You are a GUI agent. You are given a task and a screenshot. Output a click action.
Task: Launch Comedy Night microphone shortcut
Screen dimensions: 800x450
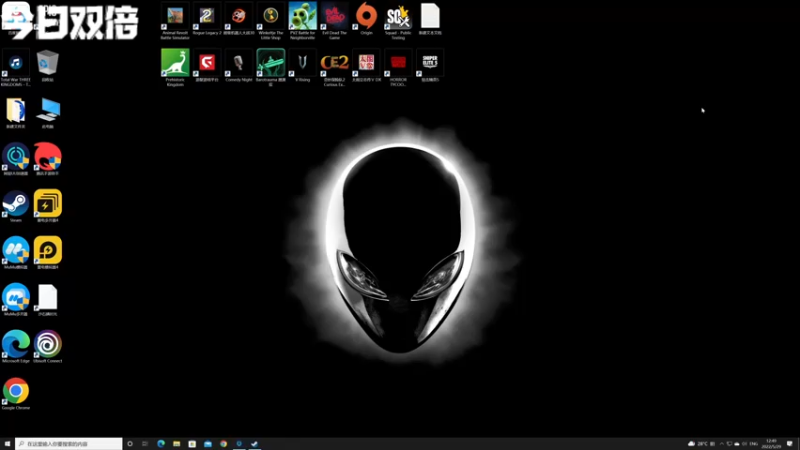pyautogui.click(x=239, y=66)
